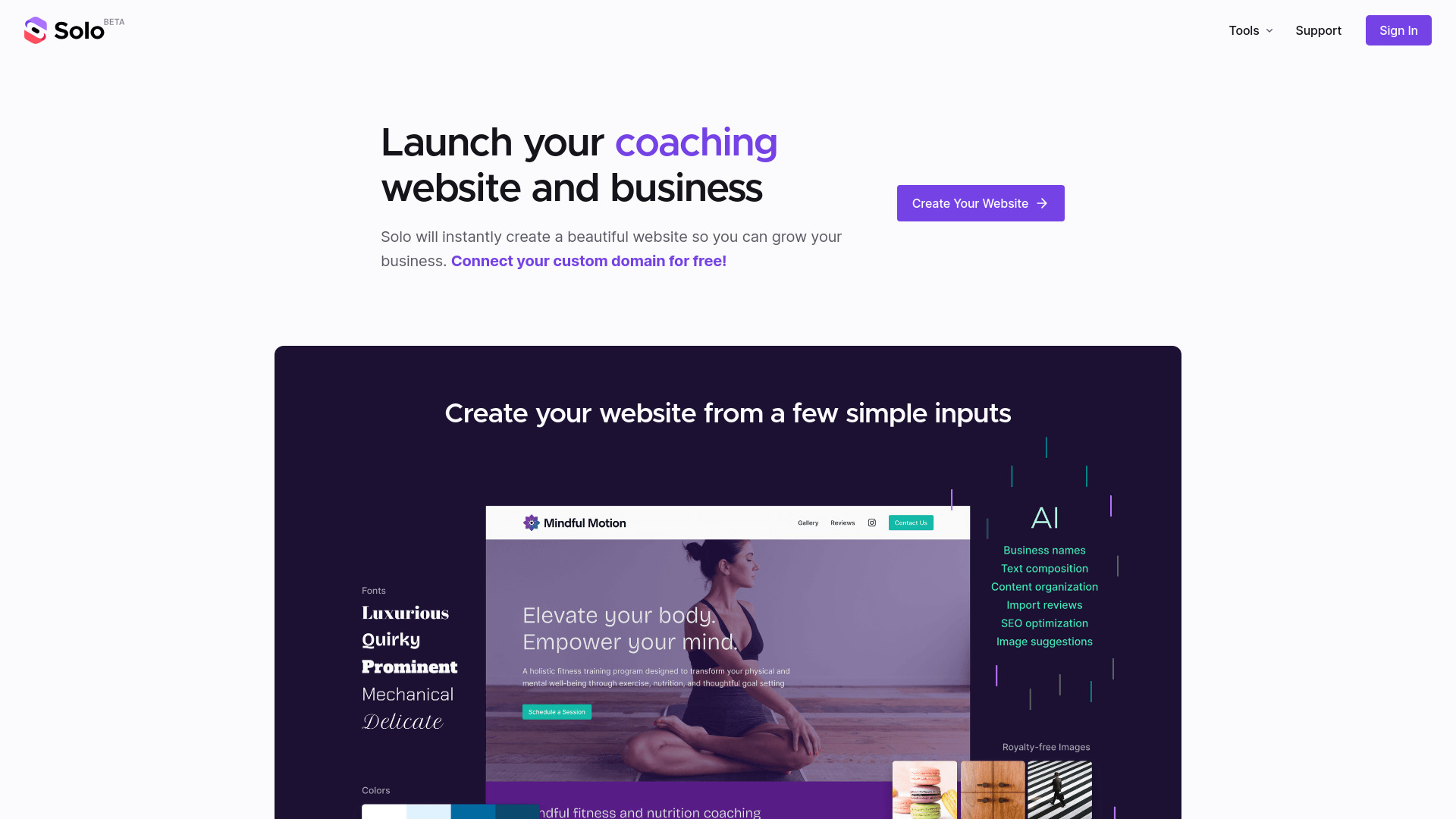Click the Support menu item in top nav
This screenshot has height=819, width=1456.
(x=1318, y=30)
